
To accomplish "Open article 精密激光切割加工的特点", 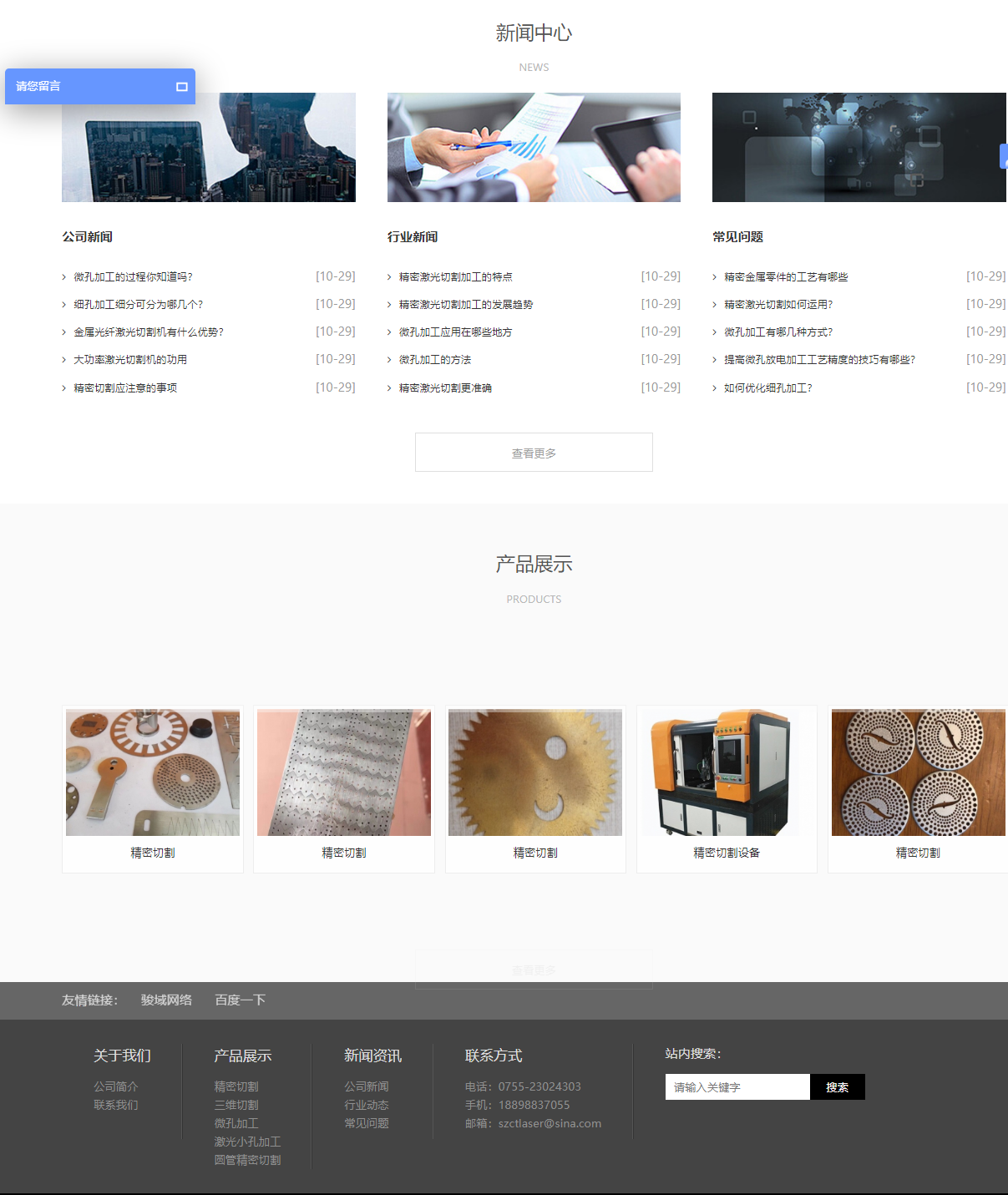I will [455, 277].
